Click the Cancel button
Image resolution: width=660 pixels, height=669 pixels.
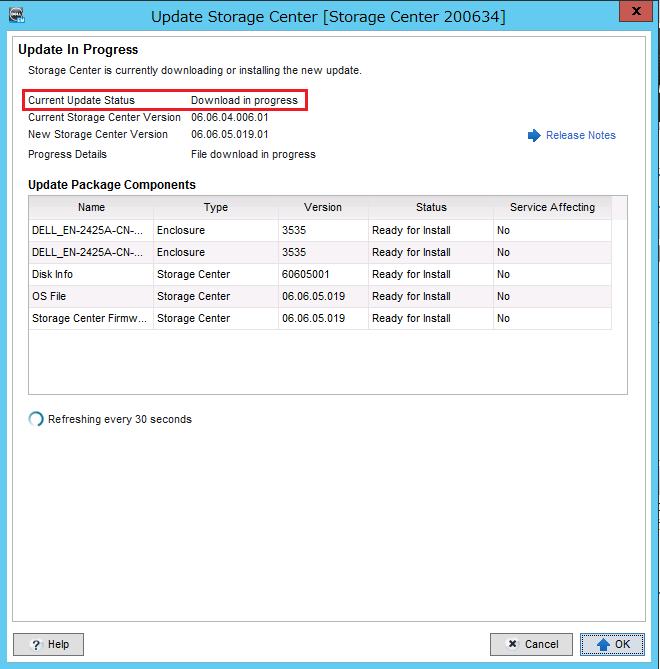[x=531, y=644]
